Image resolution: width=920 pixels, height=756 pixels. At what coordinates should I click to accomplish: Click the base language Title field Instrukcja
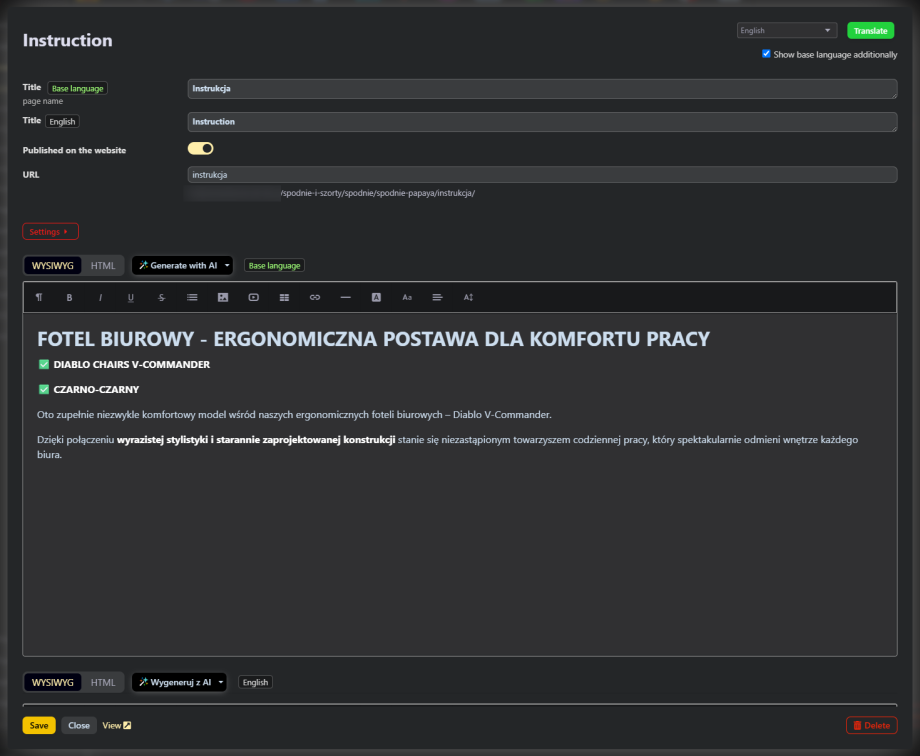pyautogui.click(x=542, y=89)
